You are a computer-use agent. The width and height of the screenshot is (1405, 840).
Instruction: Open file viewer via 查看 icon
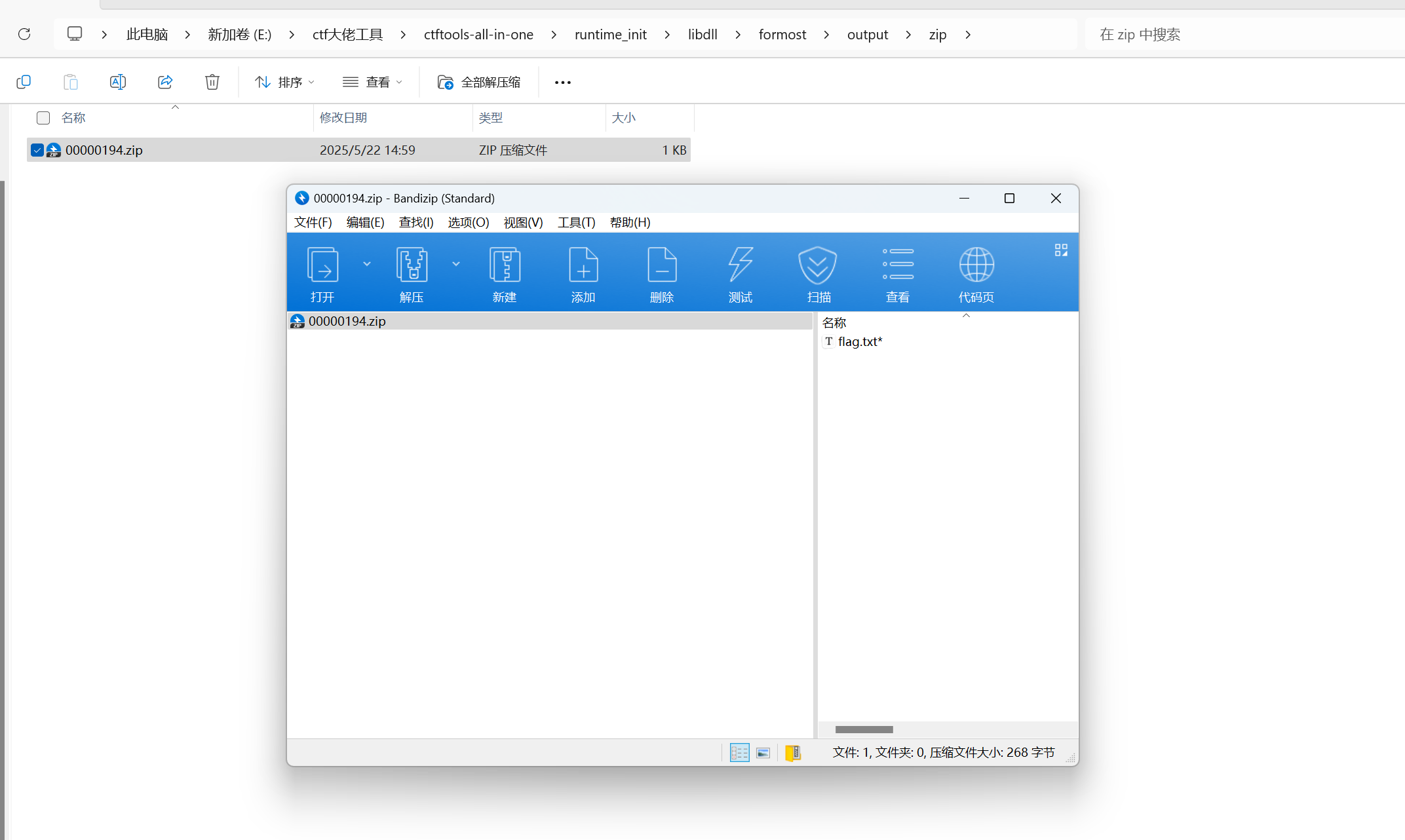pos(898,274)
